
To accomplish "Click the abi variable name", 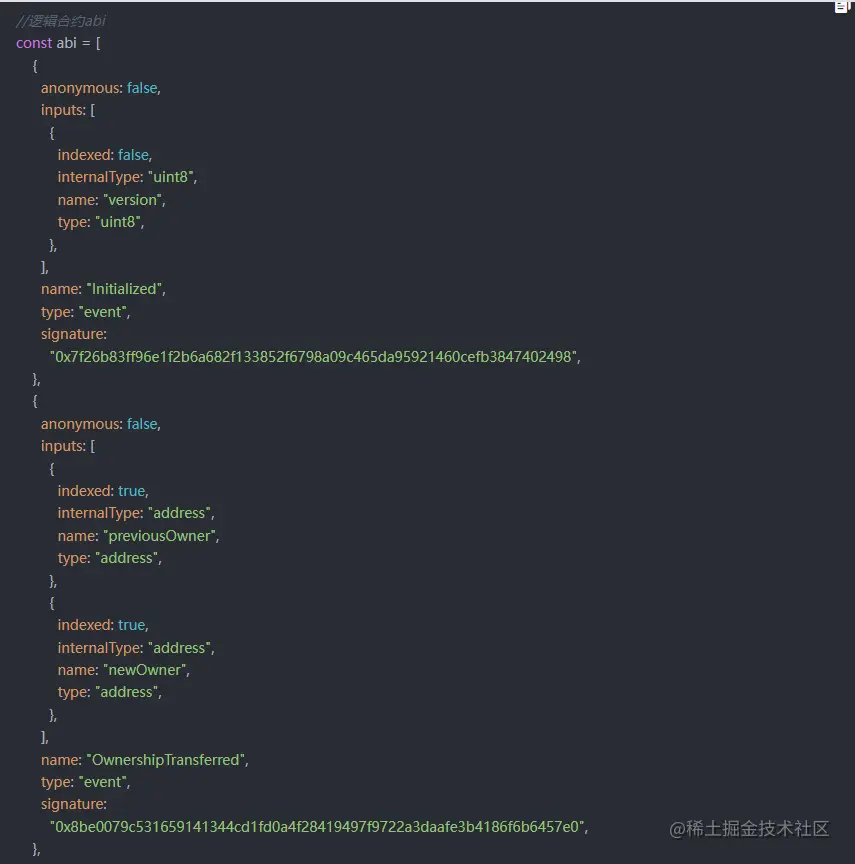I will coord(67,43).
